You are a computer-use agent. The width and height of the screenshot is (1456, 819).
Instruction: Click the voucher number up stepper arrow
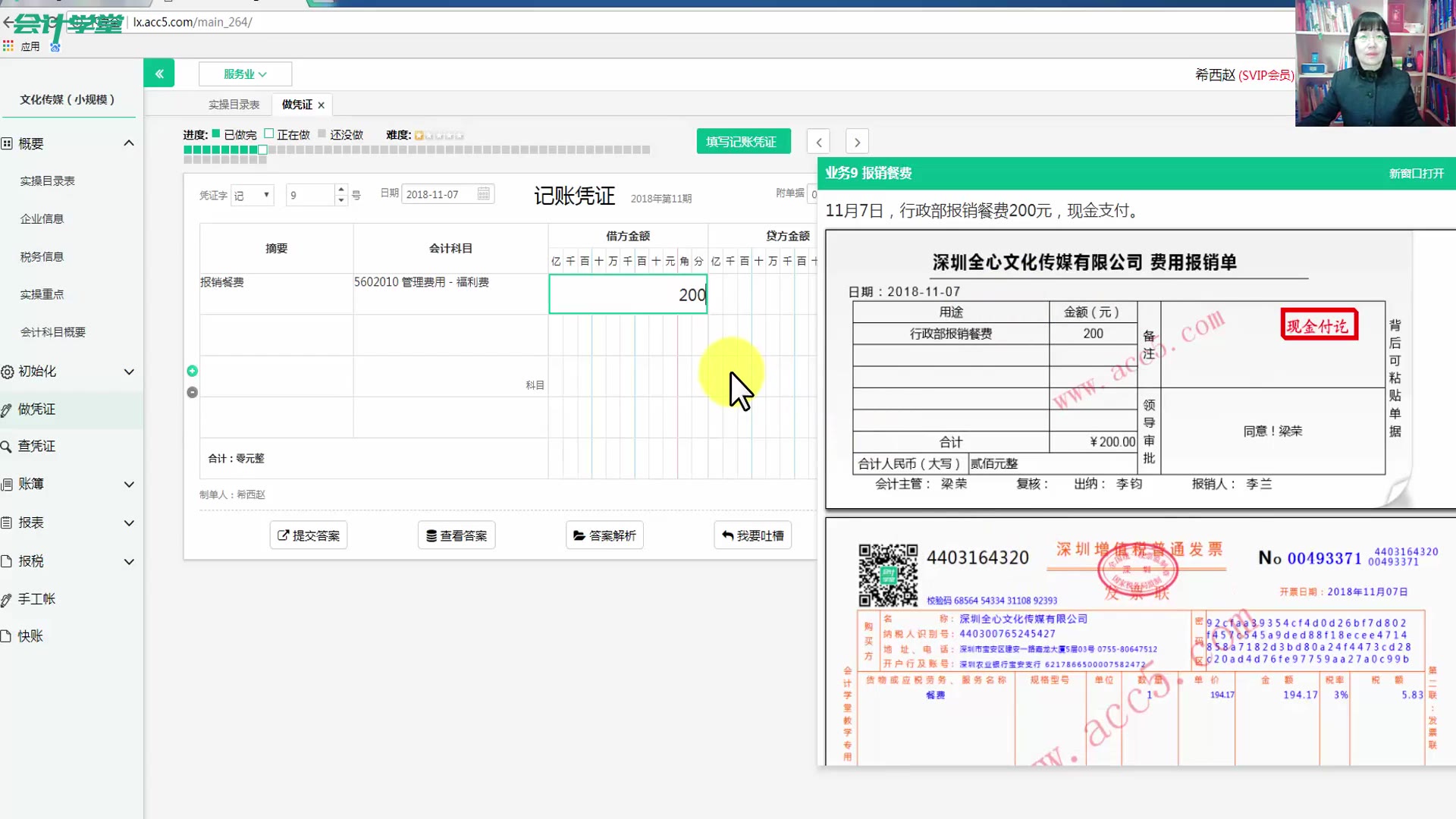[x=340, y=189]
